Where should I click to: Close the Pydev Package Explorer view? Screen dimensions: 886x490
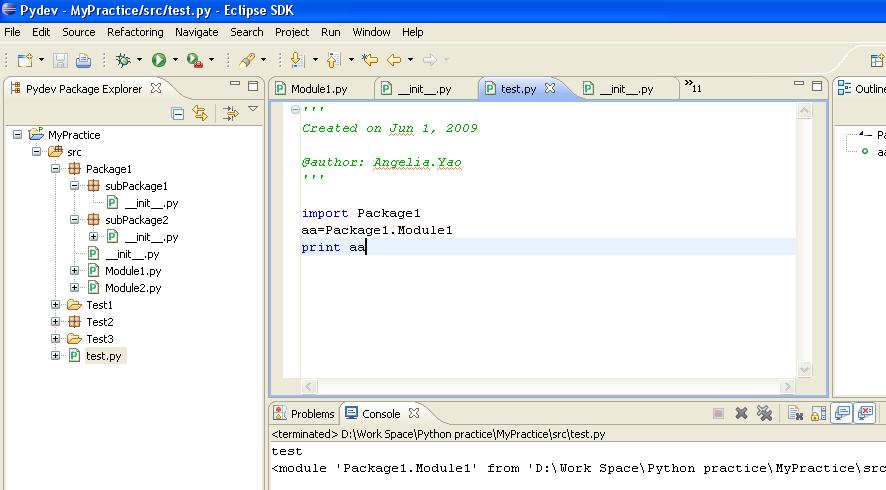coord(156,88)
